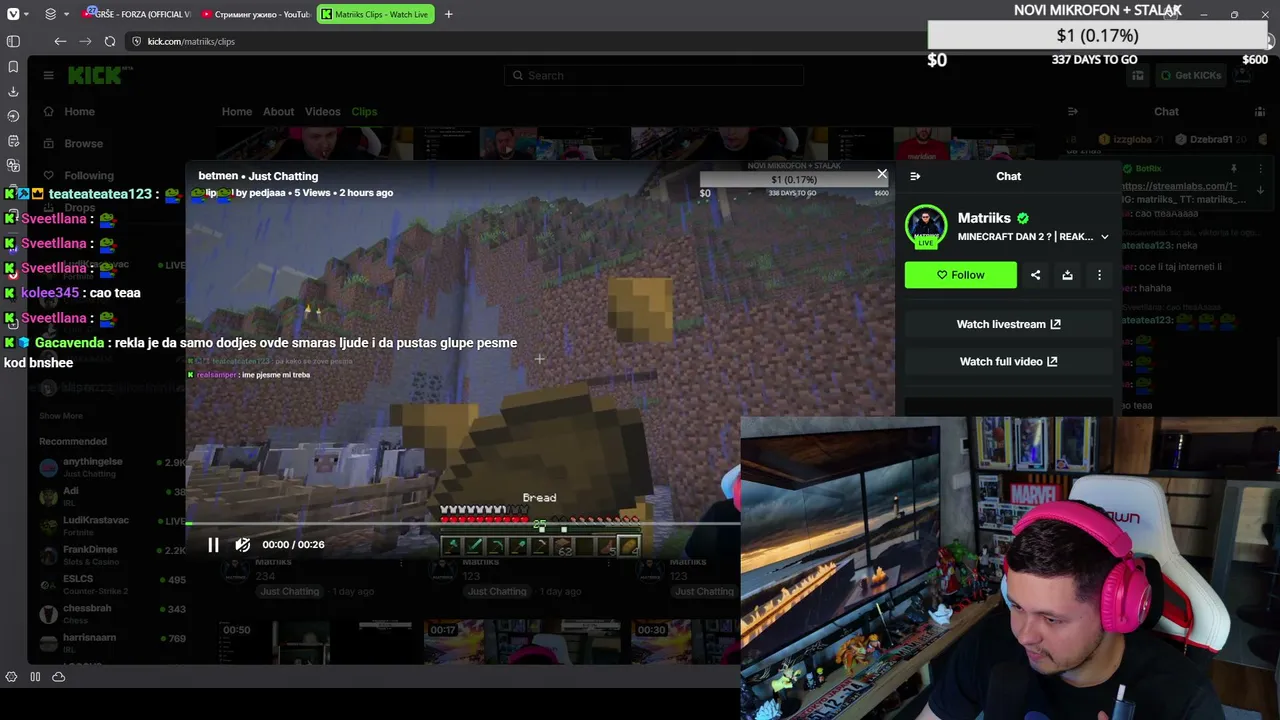Image resolution: width=1280 pixels, height=720 pixels.
Task: Switch to the Стриминг уживо YouTube tab
Action: tap(255, 14)
